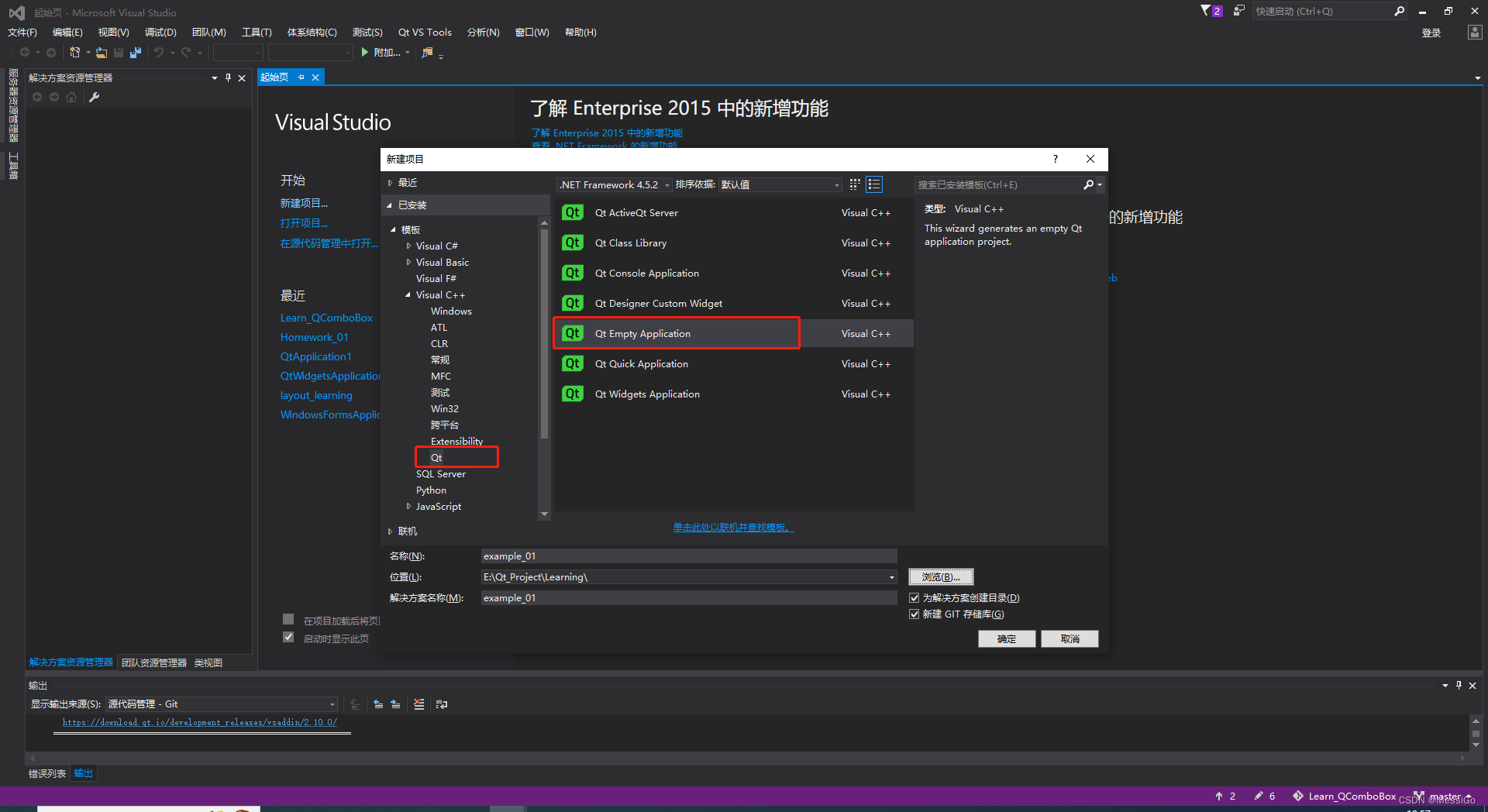
Task: Click the Open File folder toolbar icon
Action: coord(102,52)
